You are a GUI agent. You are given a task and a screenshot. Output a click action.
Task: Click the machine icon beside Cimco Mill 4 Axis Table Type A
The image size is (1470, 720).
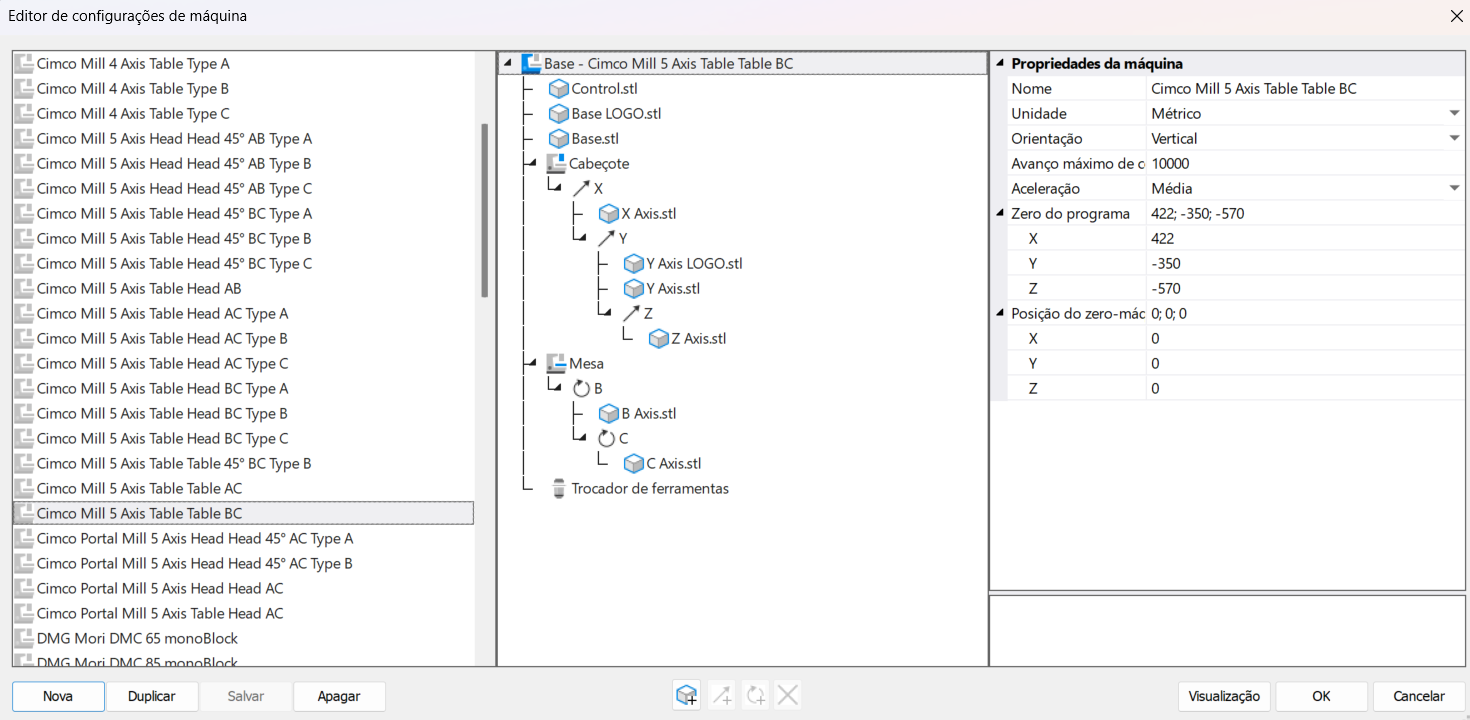coord(24,64)
